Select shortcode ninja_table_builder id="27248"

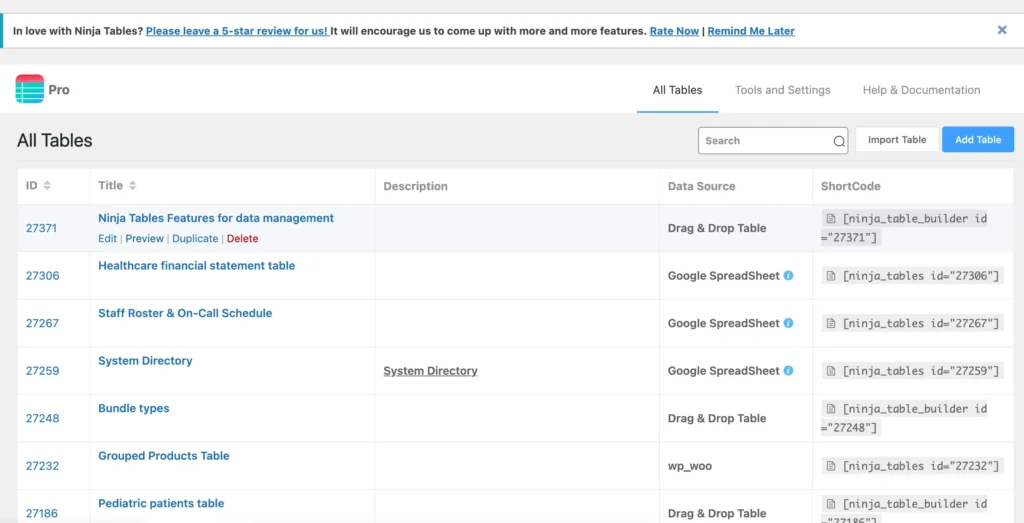(x=904, y=418)
